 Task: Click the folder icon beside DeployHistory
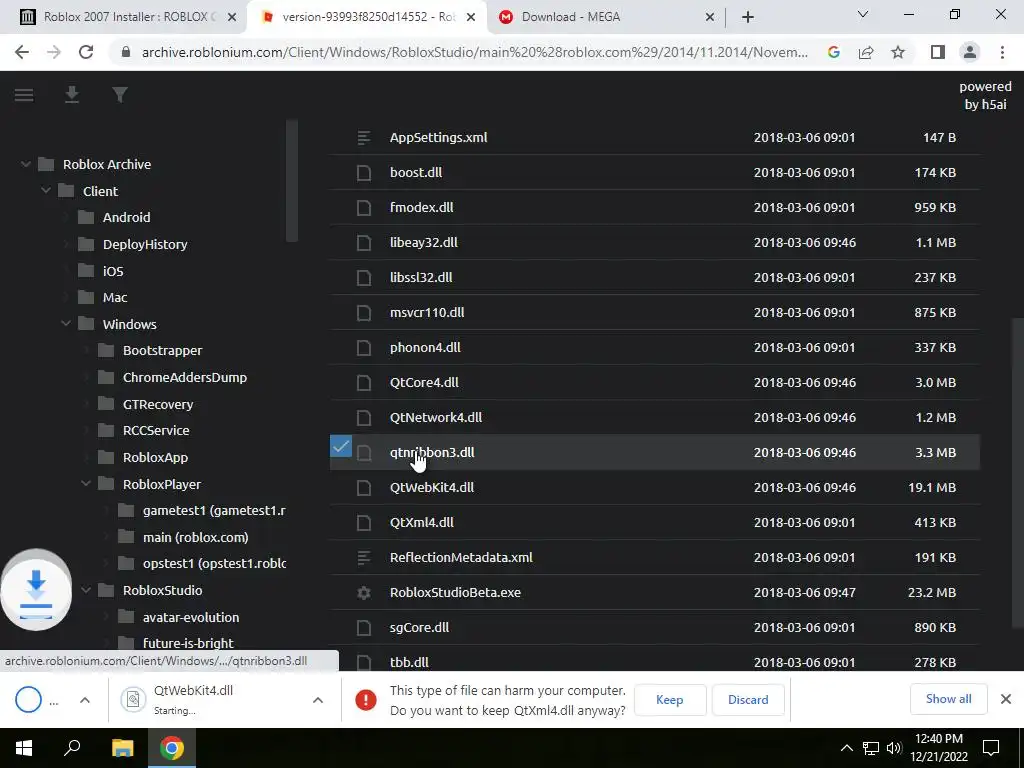86,244
